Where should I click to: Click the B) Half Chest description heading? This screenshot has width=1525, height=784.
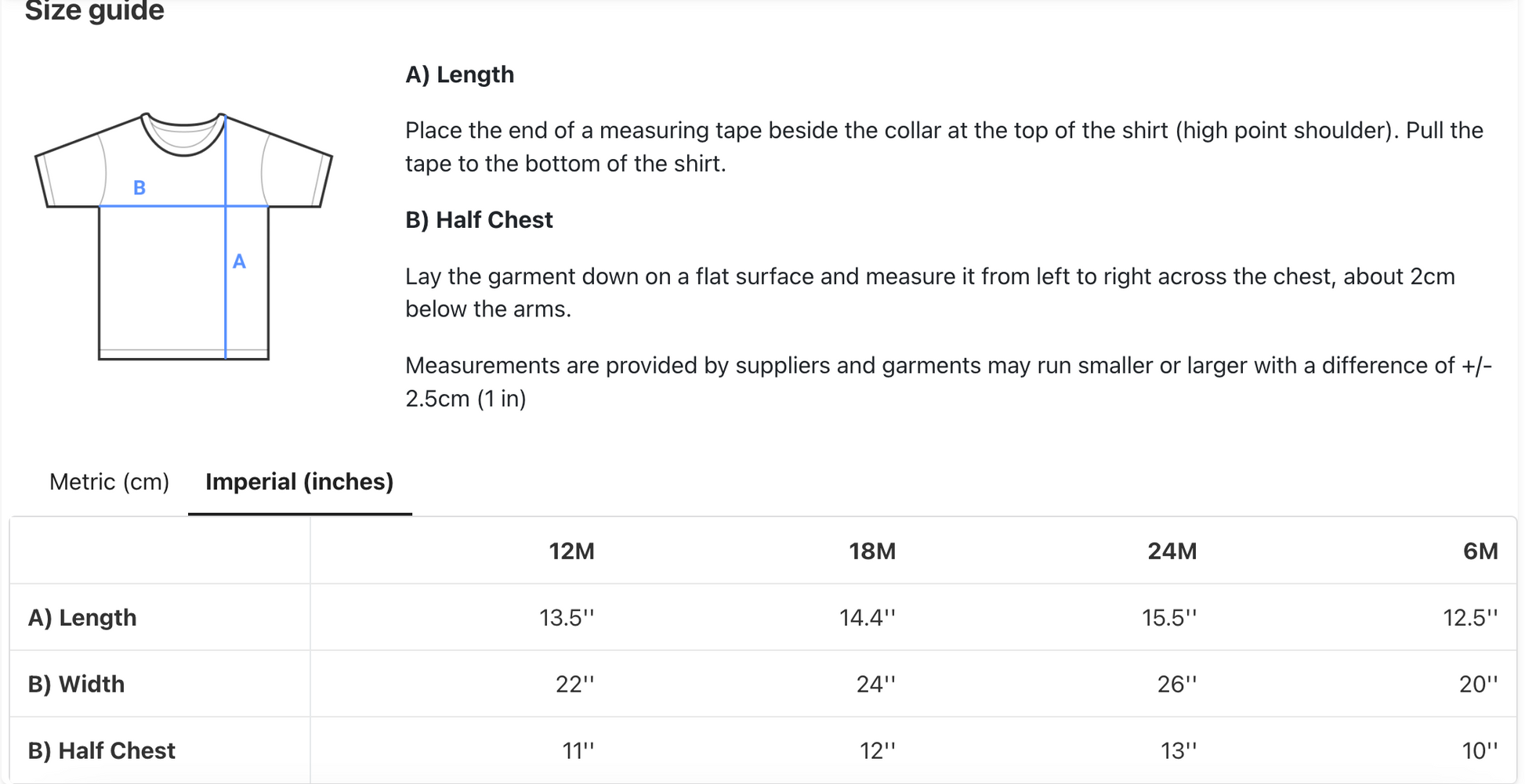pos(479,220)
